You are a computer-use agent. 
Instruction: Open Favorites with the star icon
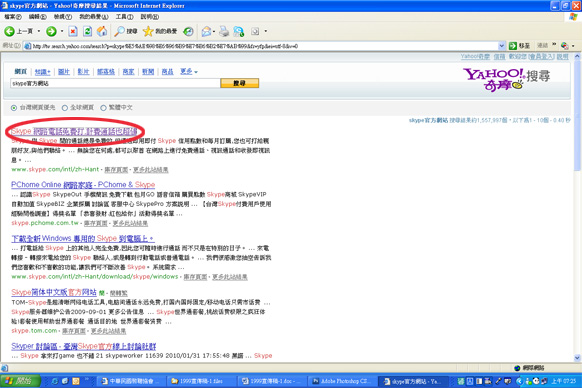[148, 31]
